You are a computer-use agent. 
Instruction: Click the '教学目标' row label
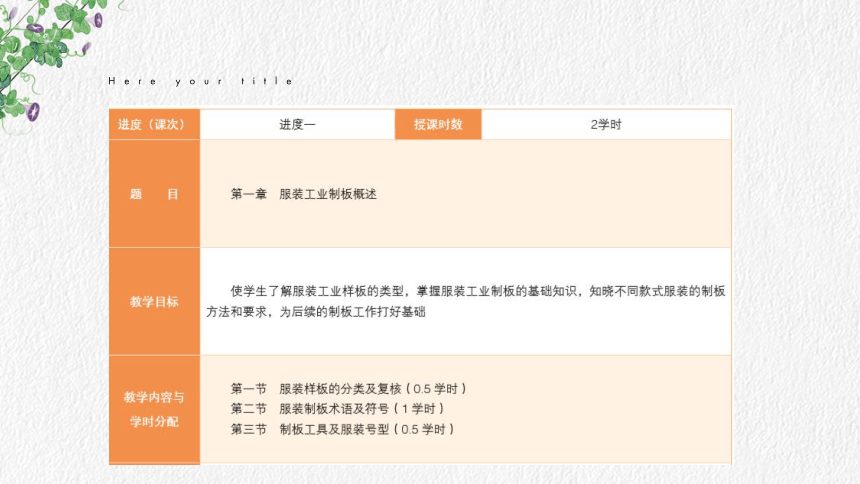(154, 301)
